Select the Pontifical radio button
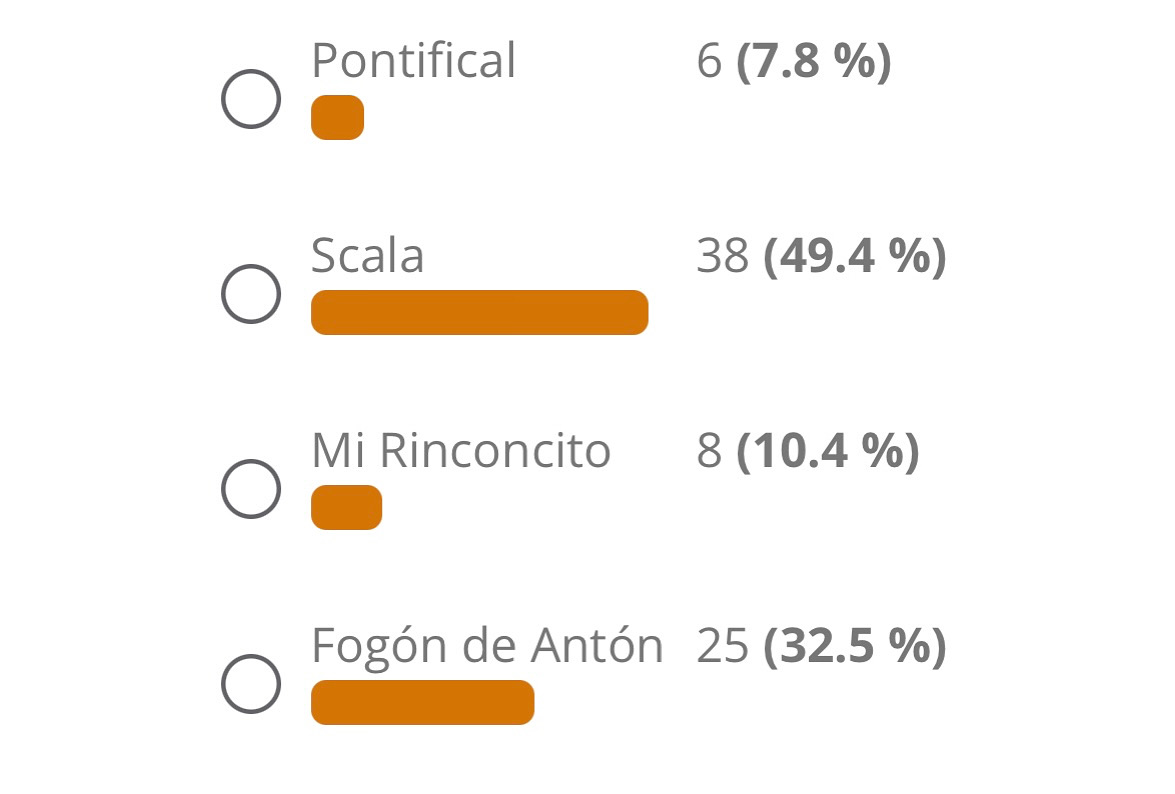 251,99
